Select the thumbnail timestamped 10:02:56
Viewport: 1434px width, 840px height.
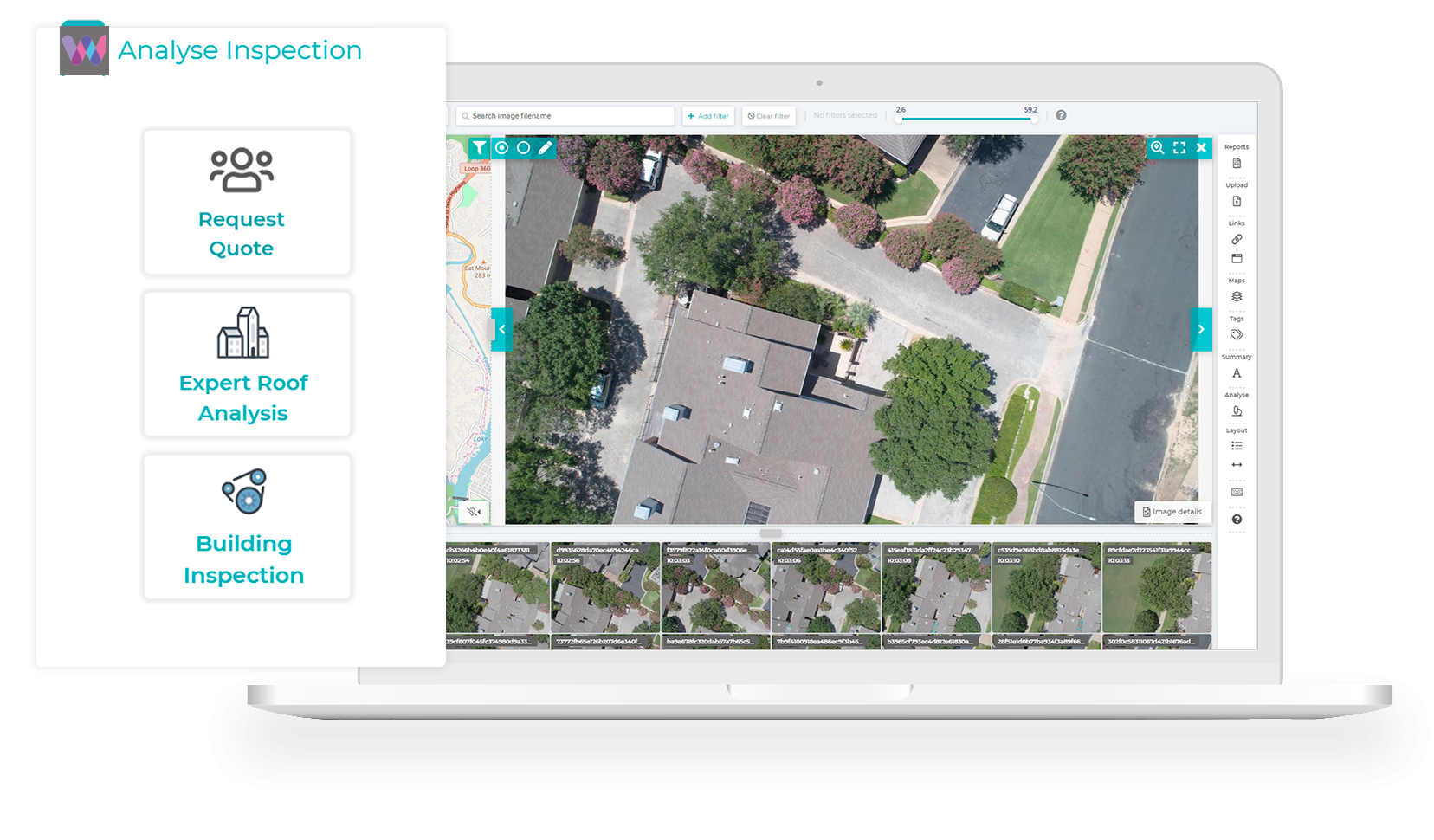point(605,589)
